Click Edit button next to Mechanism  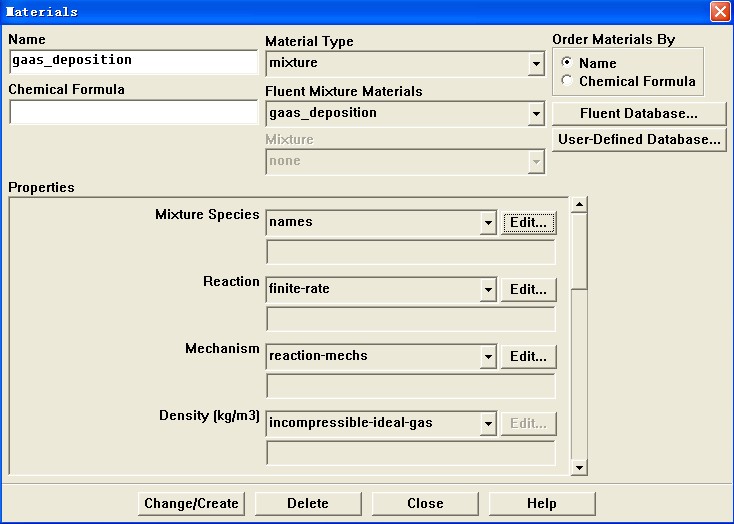tap(528, 357)
